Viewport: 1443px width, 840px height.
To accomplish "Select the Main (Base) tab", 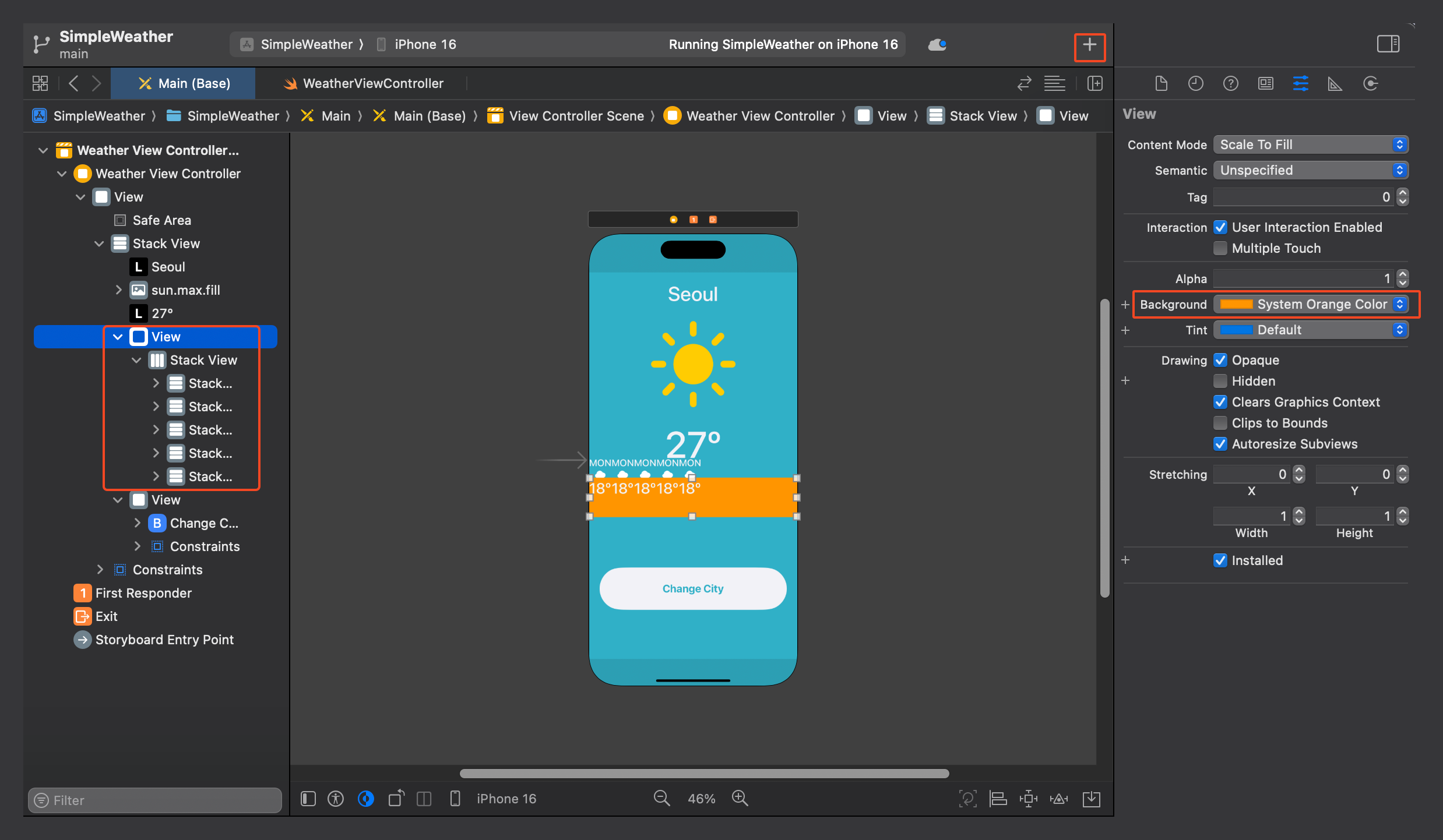I will click(184, 83).
